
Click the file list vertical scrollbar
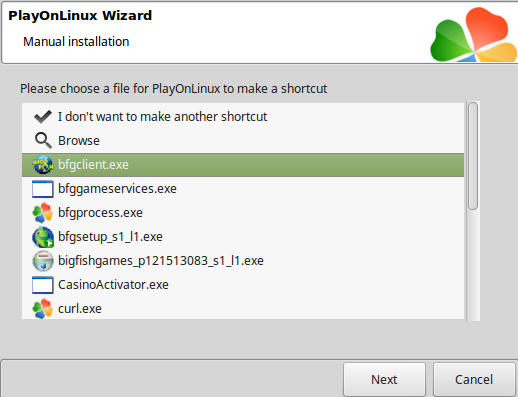[x=473, y=211]
